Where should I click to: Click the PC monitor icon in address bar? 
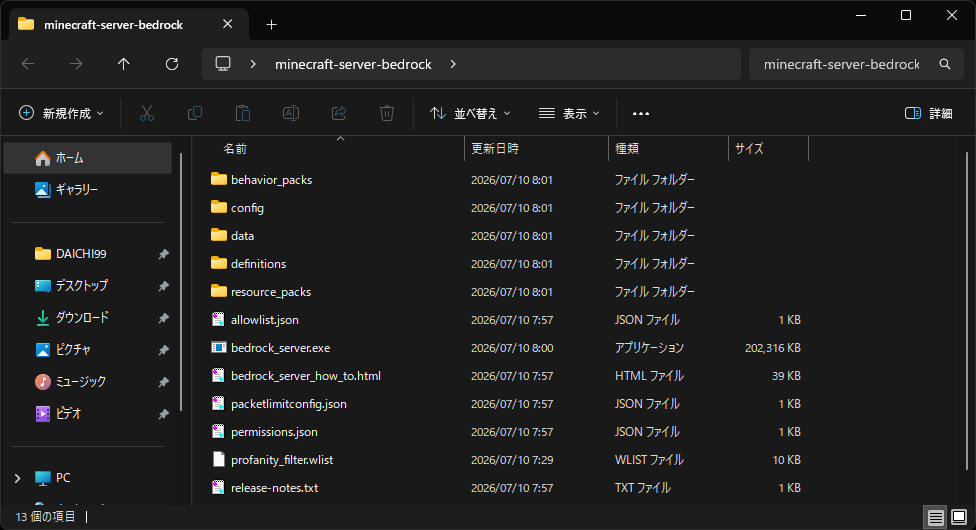click(x=223, y=64)
